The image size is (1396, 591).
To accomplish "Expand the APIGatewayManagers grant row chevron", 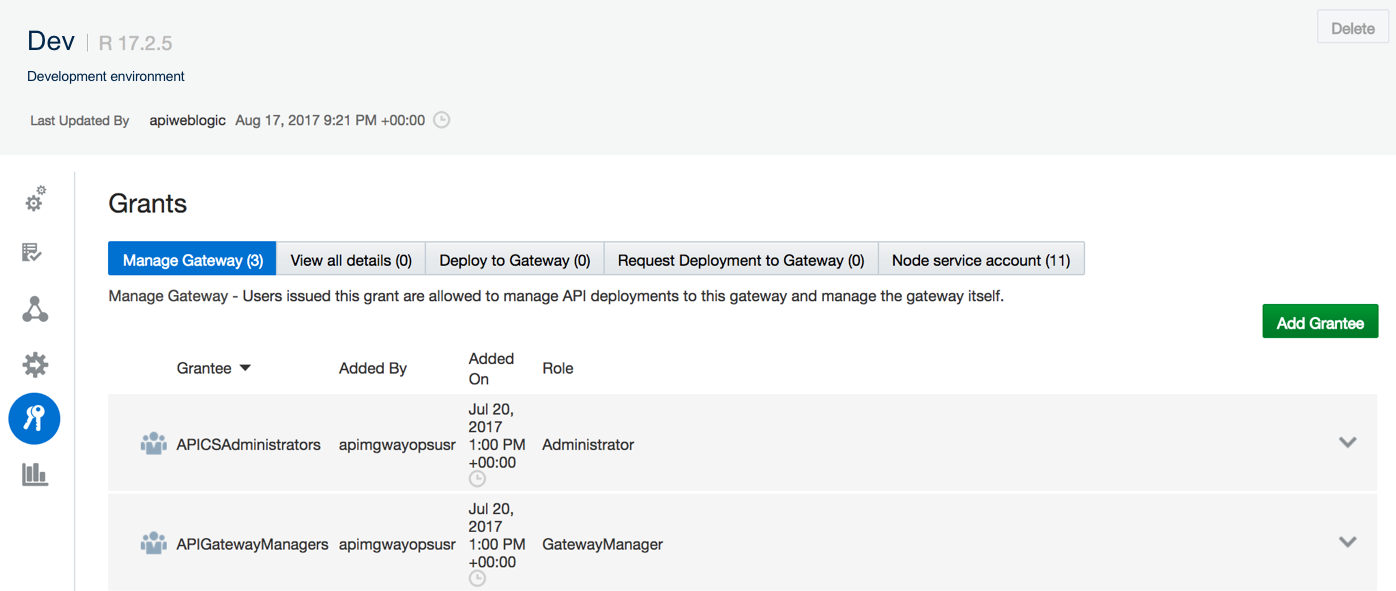I will pos(1347,542).
